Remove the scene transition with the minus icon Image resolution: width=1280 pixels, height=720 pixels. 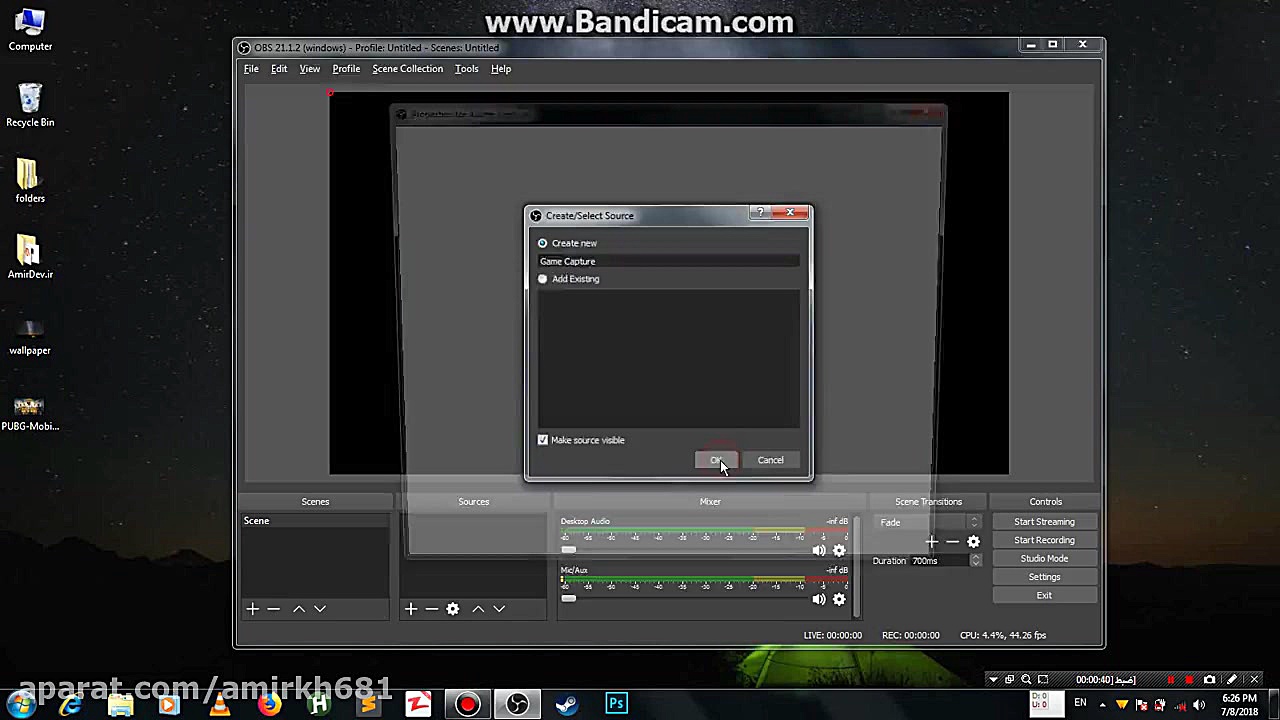tap(952, 542)
